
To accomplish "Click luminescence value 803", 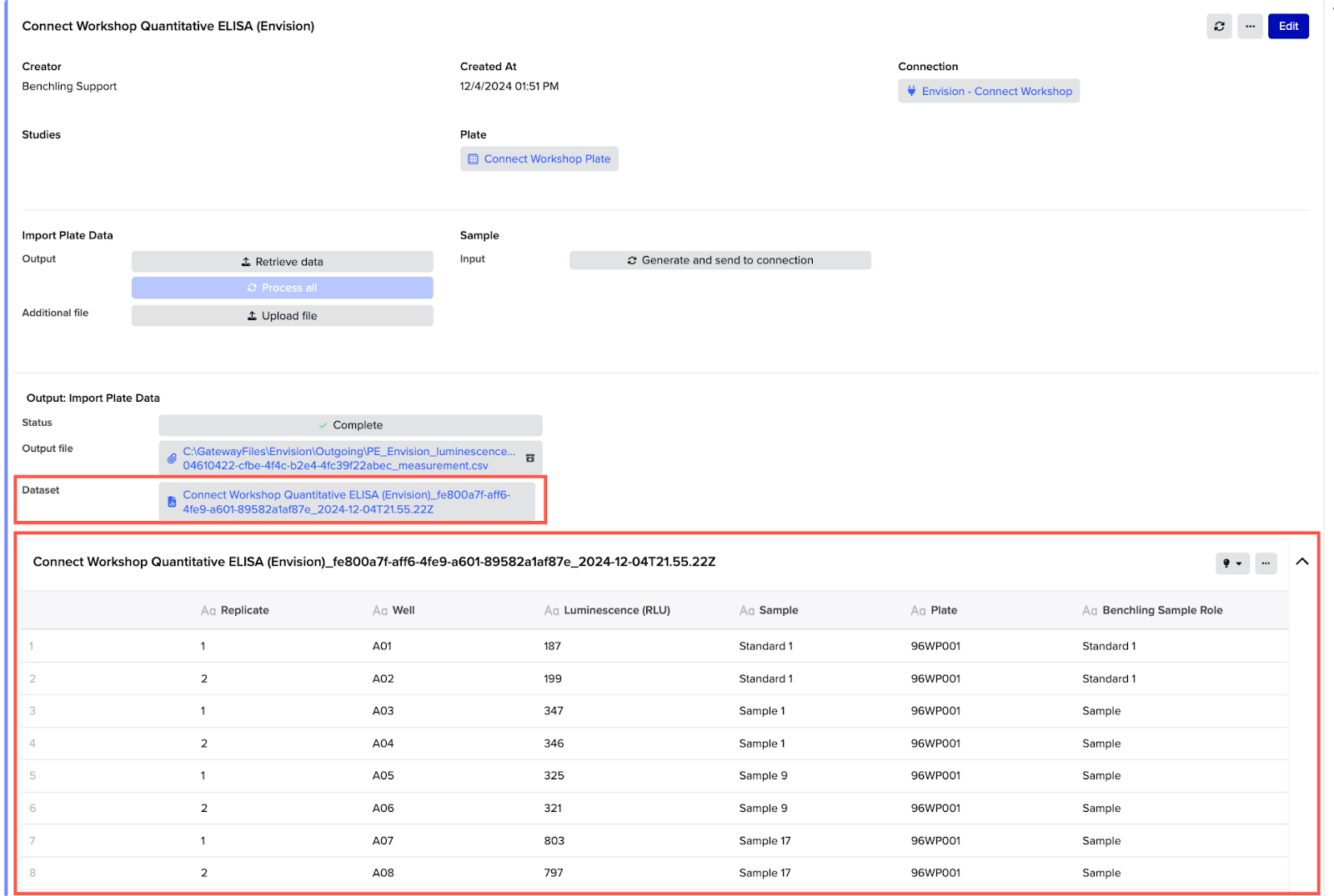I will pos(554,841).
